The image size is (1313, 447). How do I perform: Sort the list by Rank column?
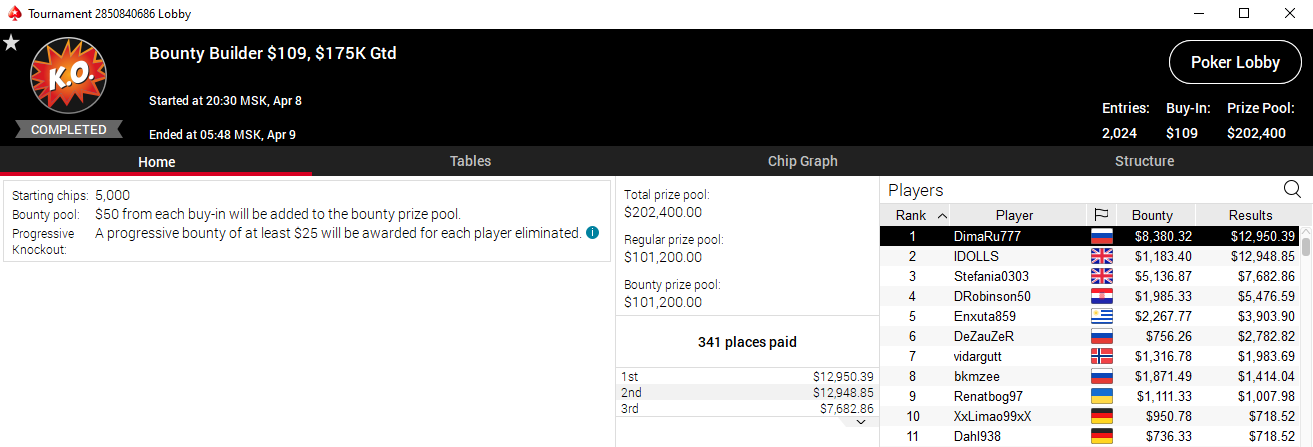[x=914, y=215]
